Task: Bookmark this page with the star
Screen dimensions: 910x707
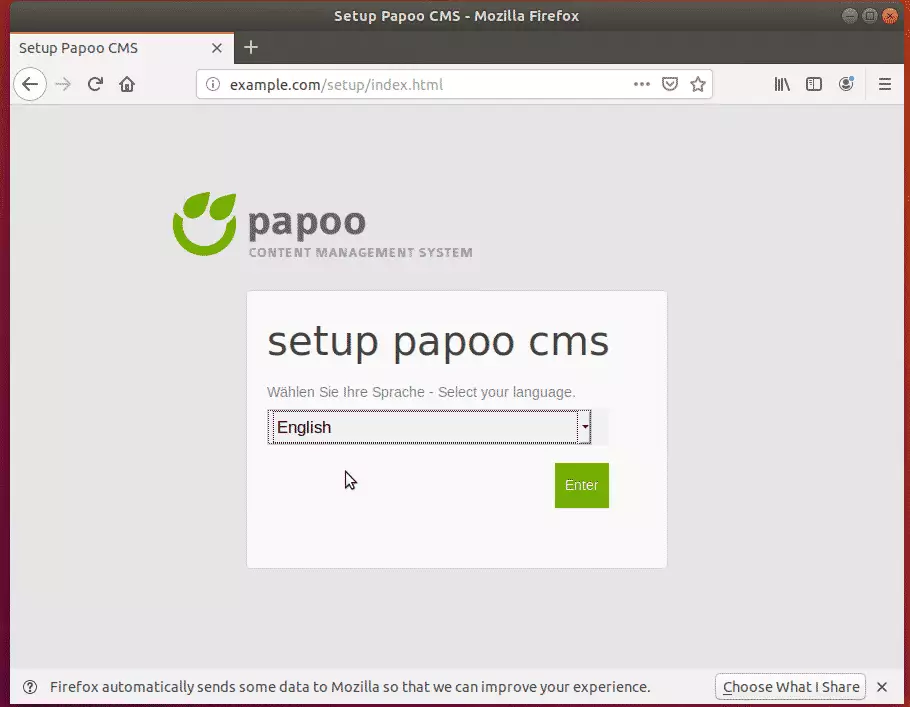Action: coord(698,85)
